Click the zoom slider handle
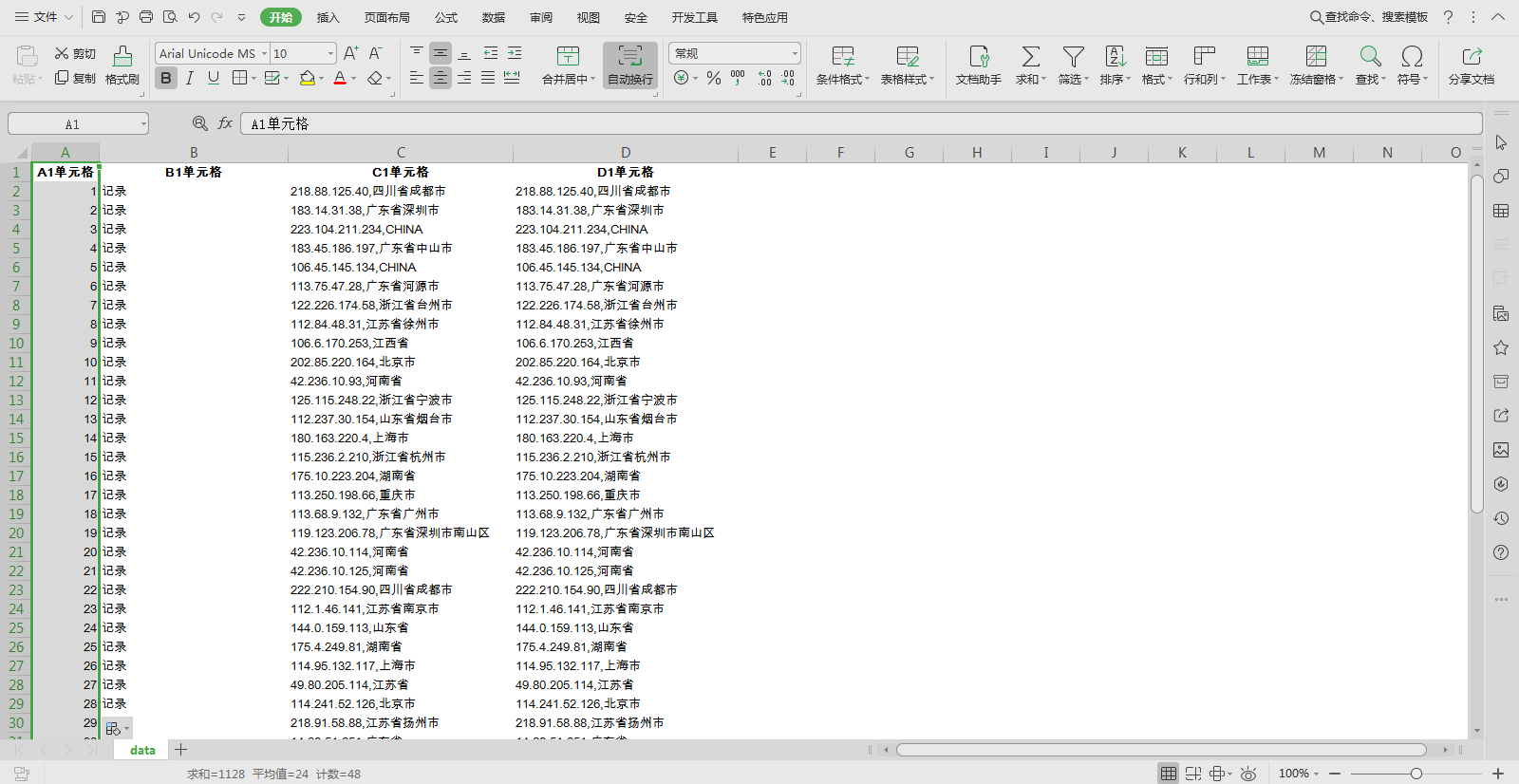Image resolution: width=1519 pixels, height=784 pixels. pyautogui.click(x=1416, y=774)
